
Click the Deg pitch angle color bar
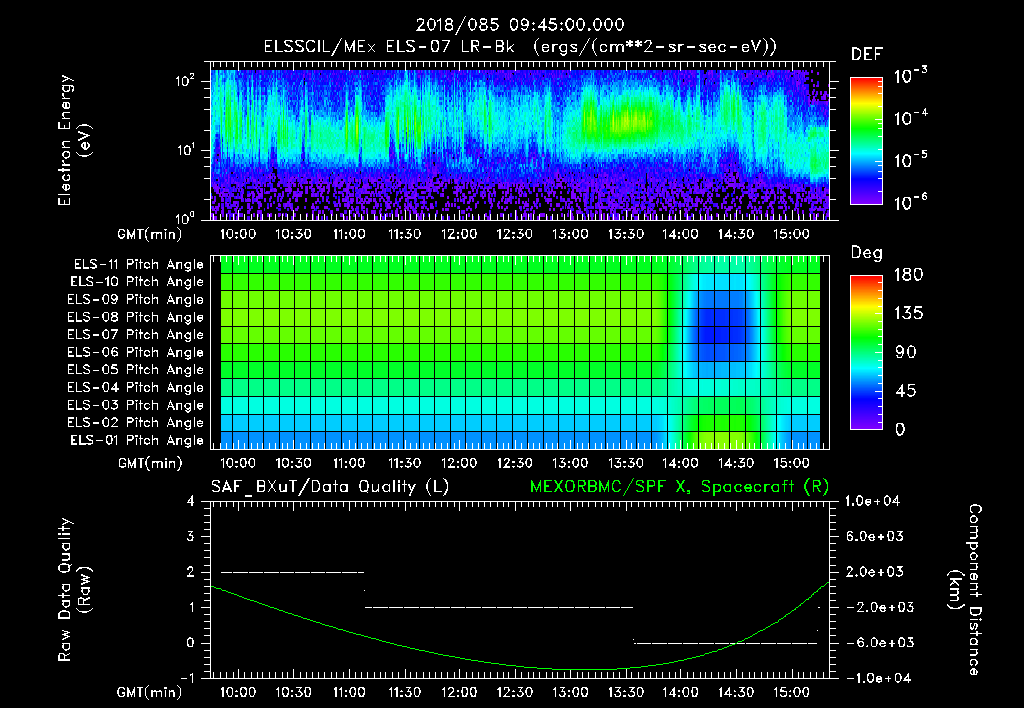866,352
